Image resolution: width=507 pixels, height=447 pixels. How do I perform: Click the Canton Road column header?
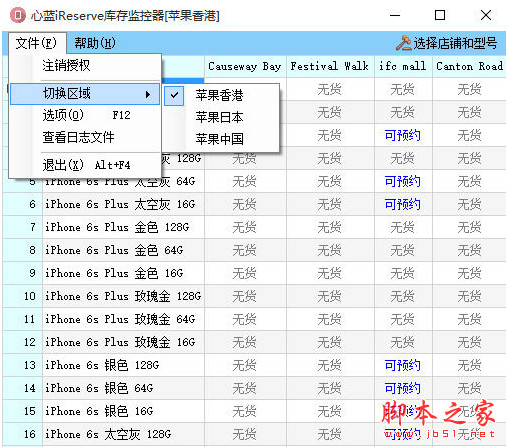pos(469,66)
